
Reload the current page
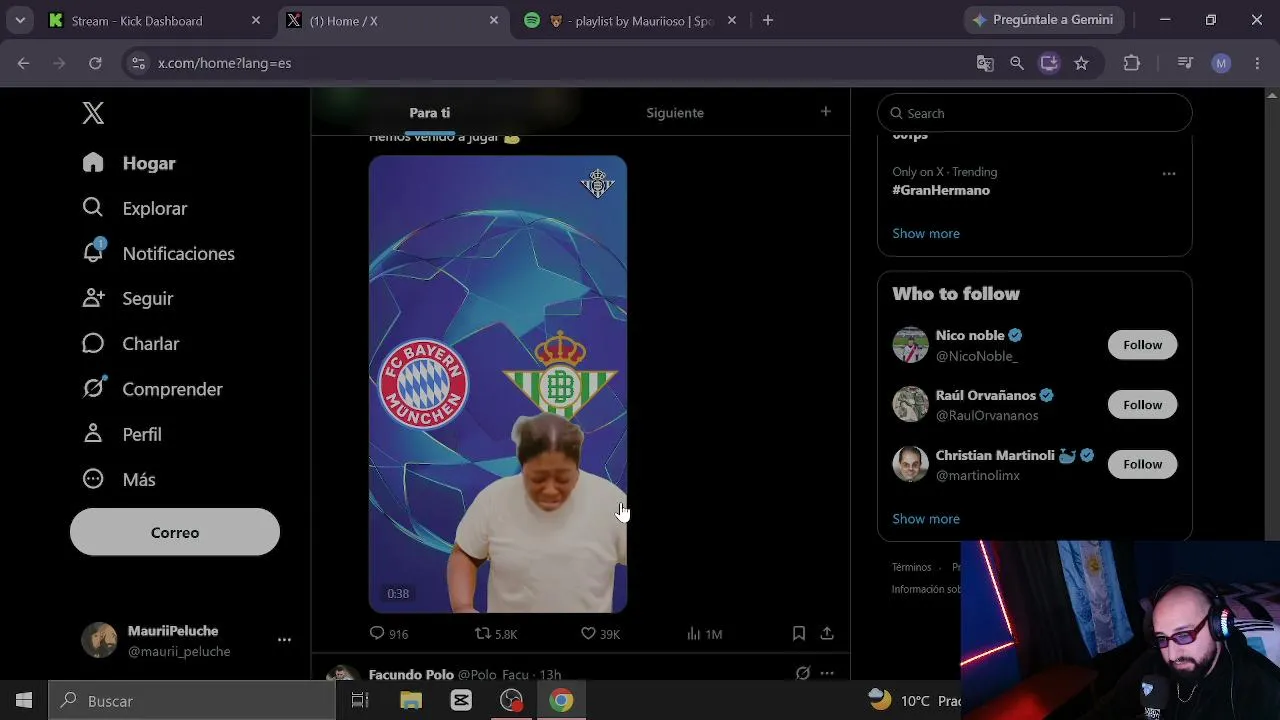click(x=95, y=63)
